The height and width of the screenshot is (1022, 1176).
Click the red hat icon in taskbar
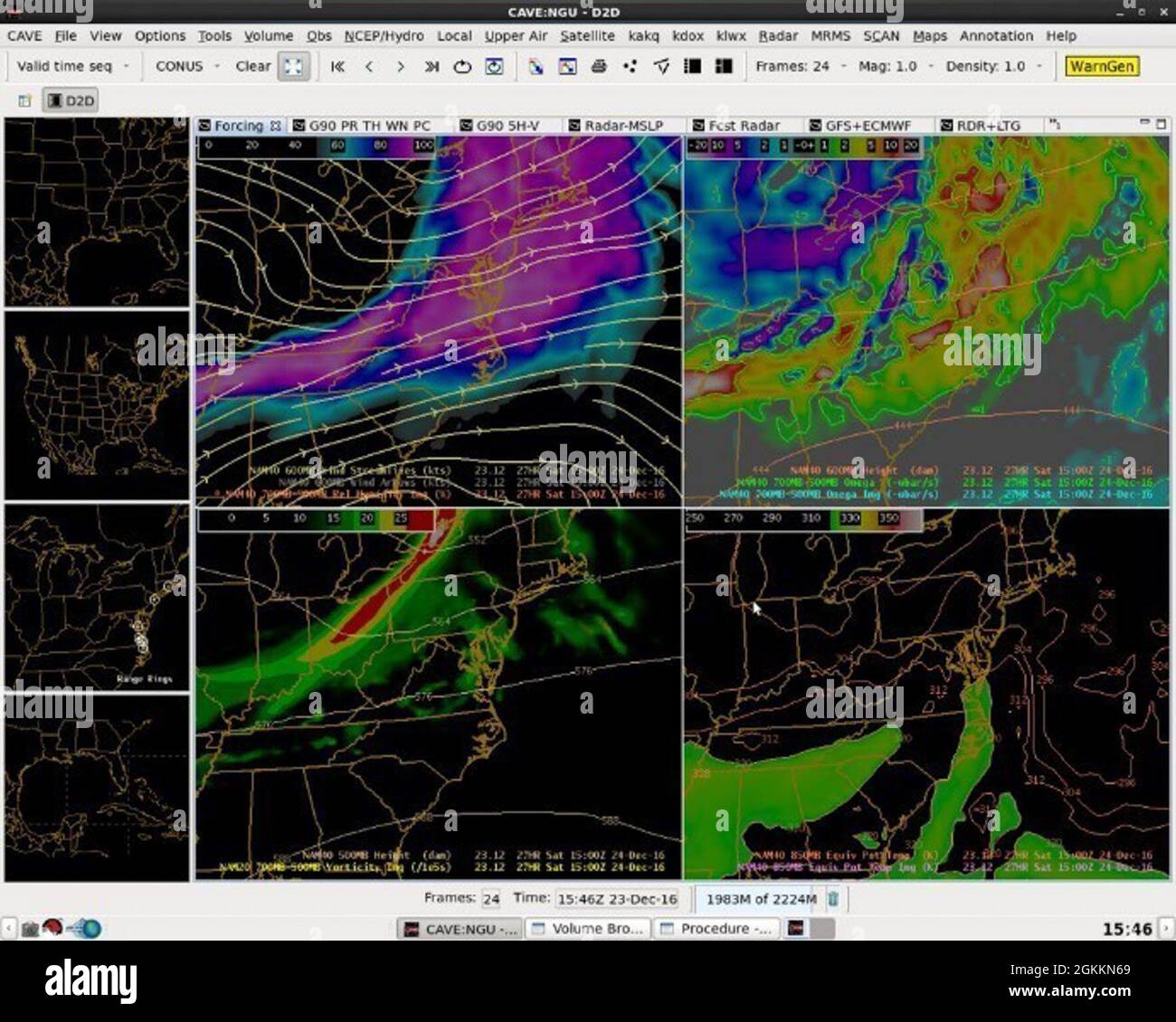(x=52, y=928)
